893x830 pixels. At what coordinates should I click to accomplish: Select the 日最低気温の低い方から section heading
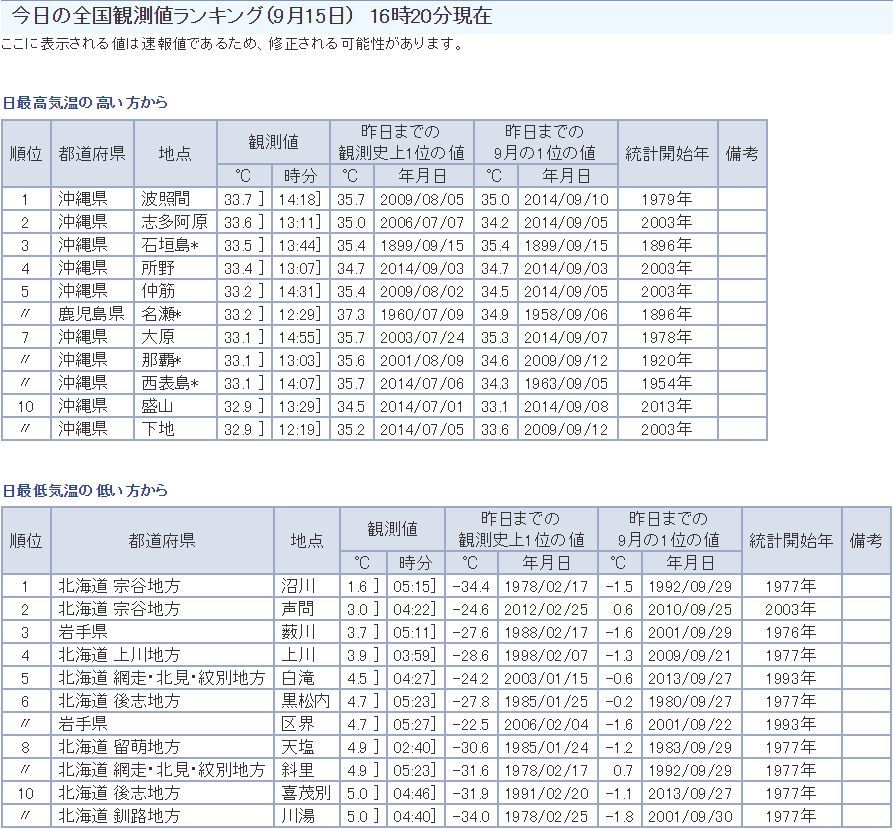85,491
